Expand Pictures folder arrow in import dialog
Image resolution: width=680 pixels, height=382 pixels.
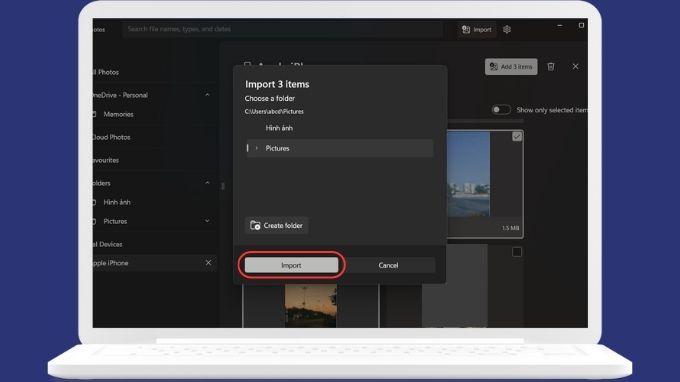(256, 148)
